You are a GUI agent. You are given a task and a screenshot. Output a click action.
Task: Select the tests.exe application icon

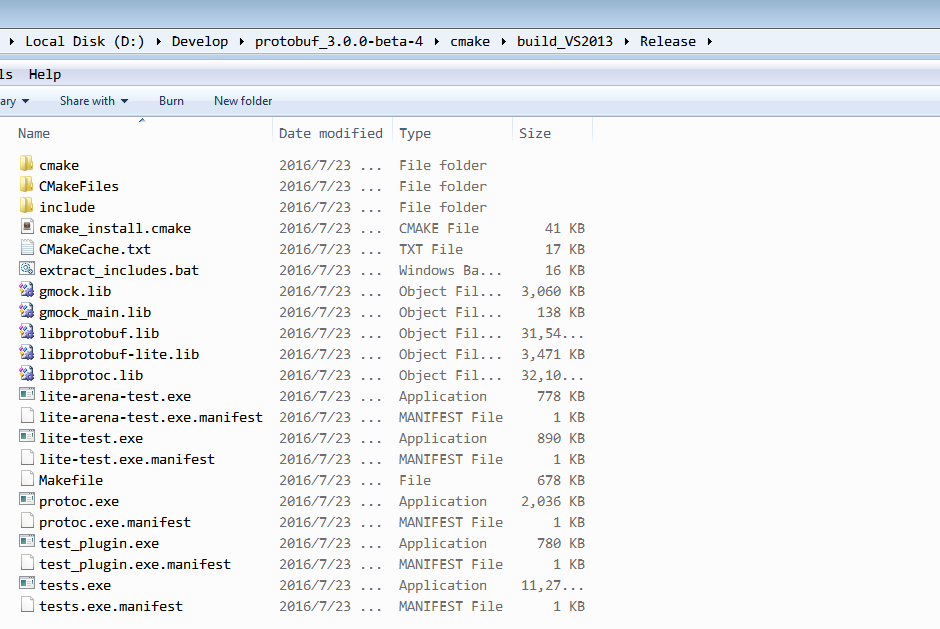(26, 583)
